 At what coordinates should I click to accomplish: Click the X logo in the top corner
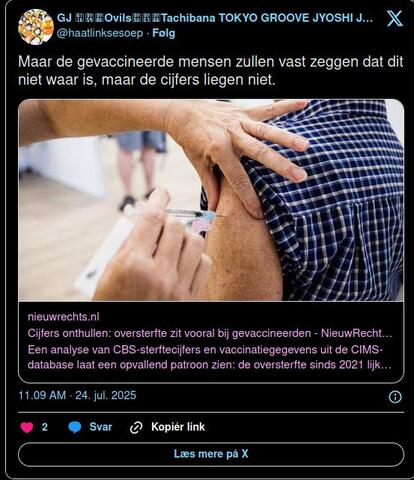(395, 18)
